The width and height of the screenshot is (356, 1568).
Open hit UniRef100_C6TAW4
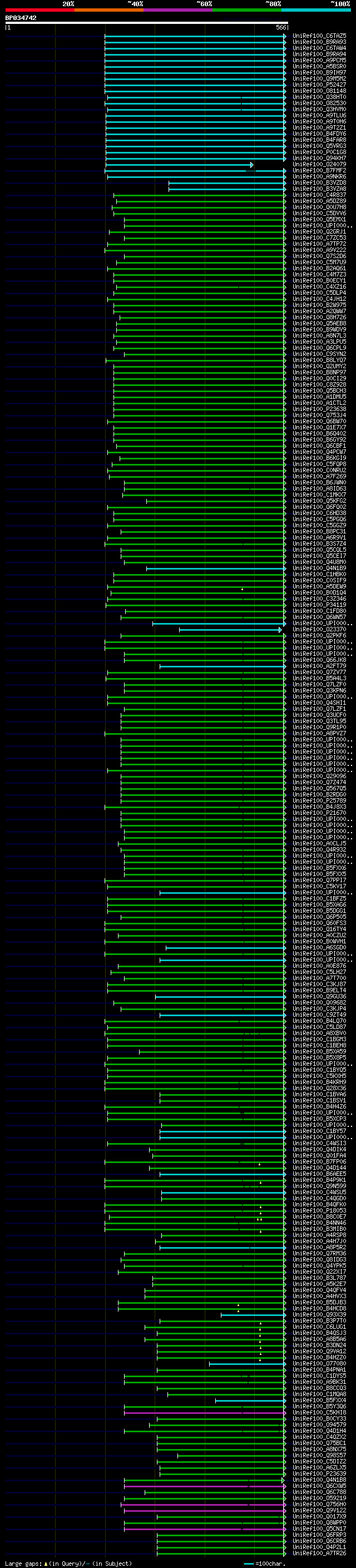319,48
